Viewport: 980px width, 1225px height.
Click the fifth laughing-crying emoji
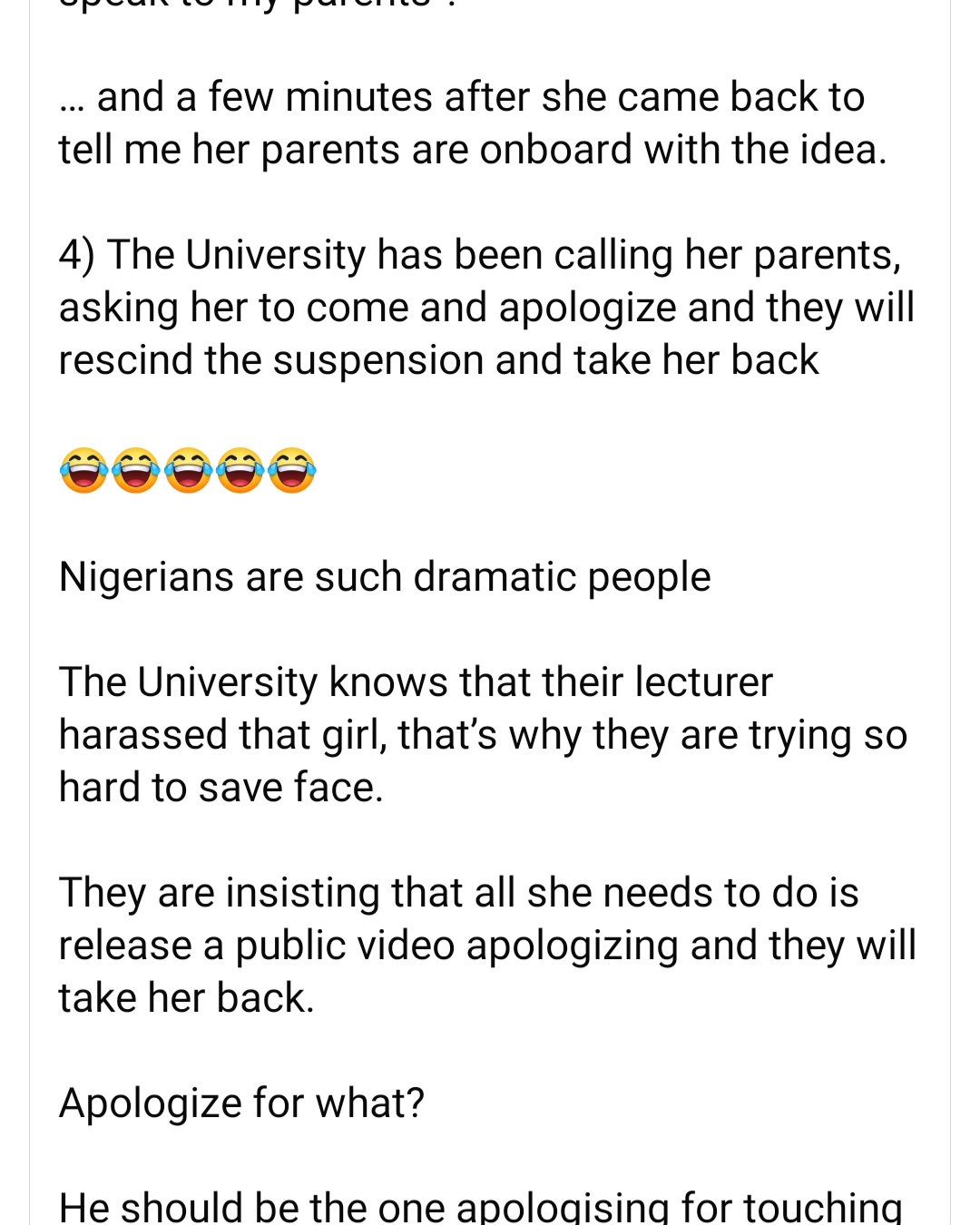click(292, 470)
